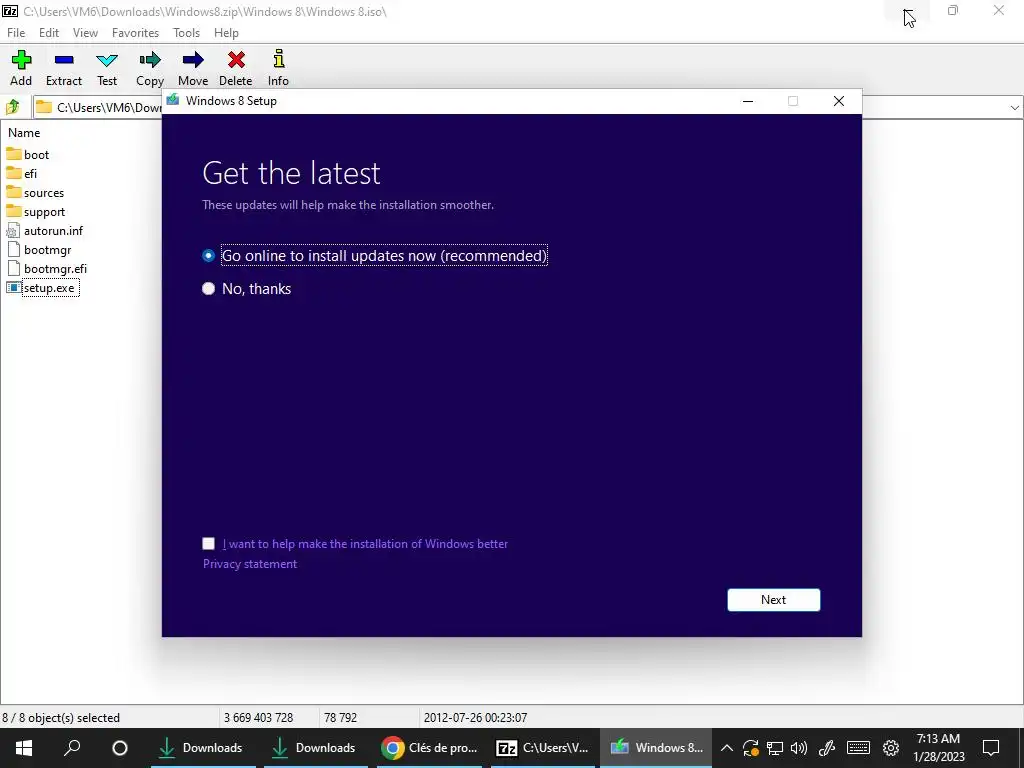Open the touch keyboard tray icon

click(x=858, y=748)
